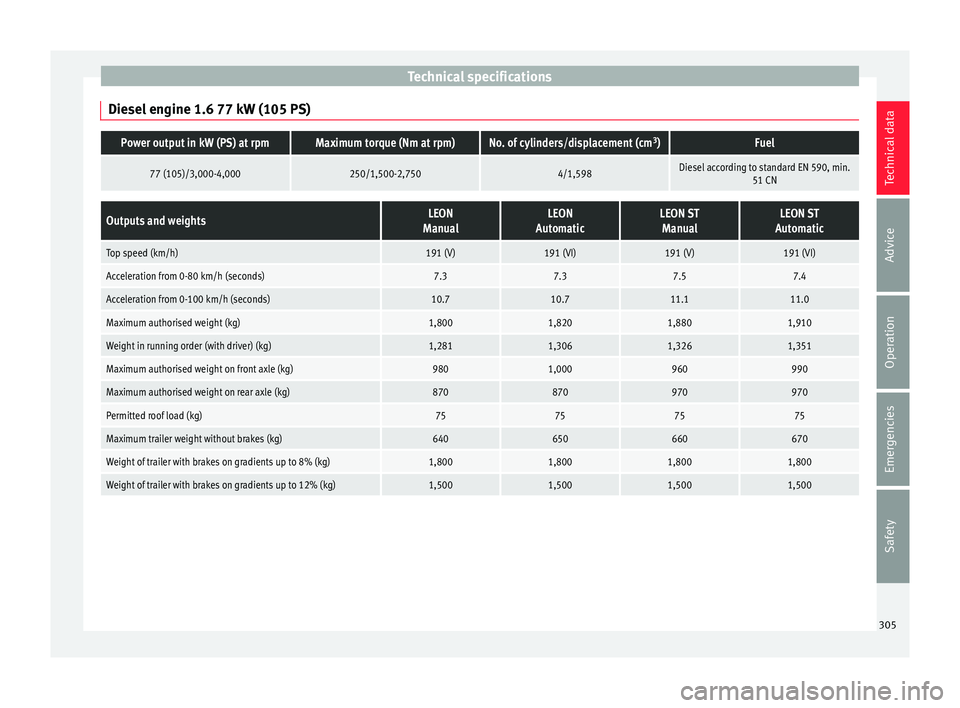Go to the Safety side tab

(892, 536)
